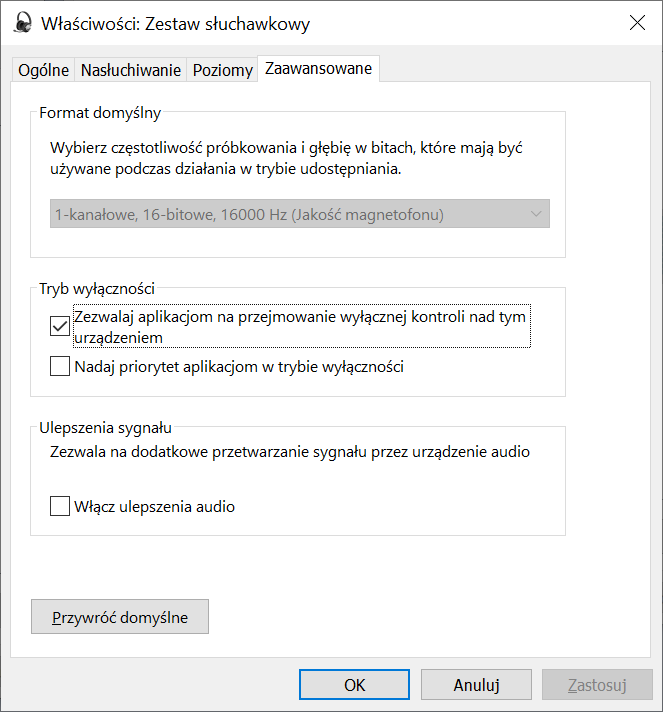The height and width of the screenshot is (712, 663).
Task: Click the headset icon in the title bar
Action: coord(22,23)
